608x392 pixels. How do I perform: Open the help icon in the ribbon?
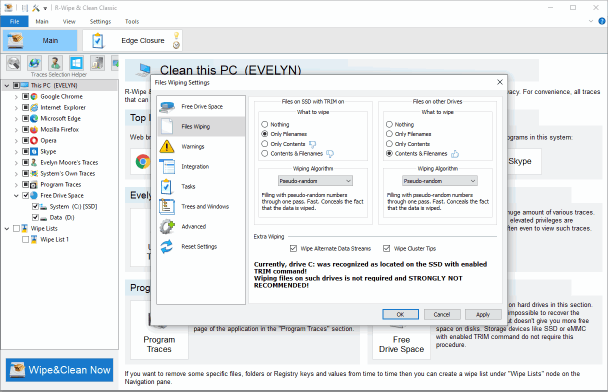pos(602,21)
